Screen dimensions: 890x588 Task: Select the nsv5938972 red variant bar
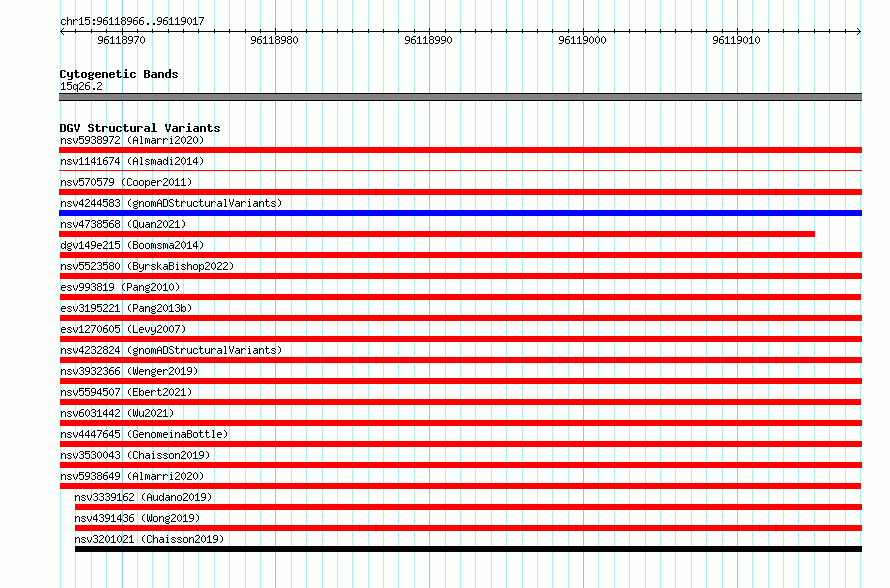pos(460,150)
